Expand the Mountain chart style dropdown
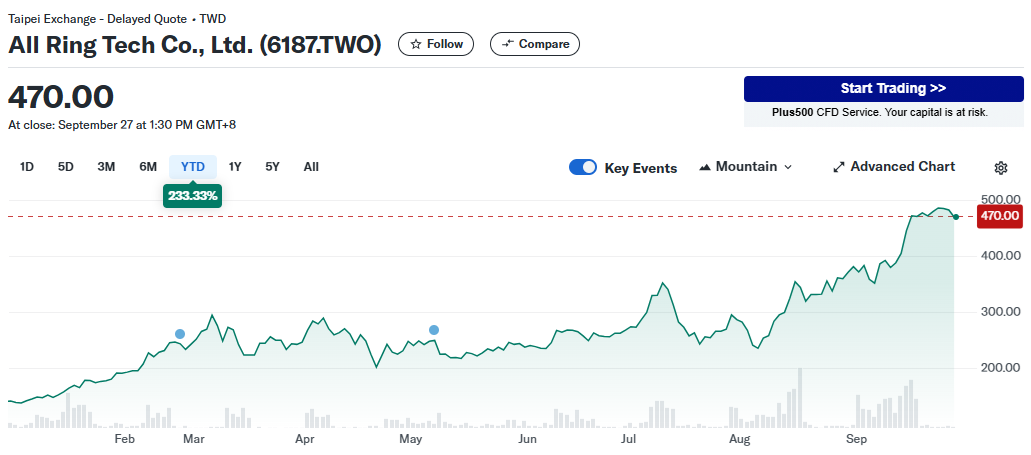Screen dimensions: 1031x455 coord(787,167)
